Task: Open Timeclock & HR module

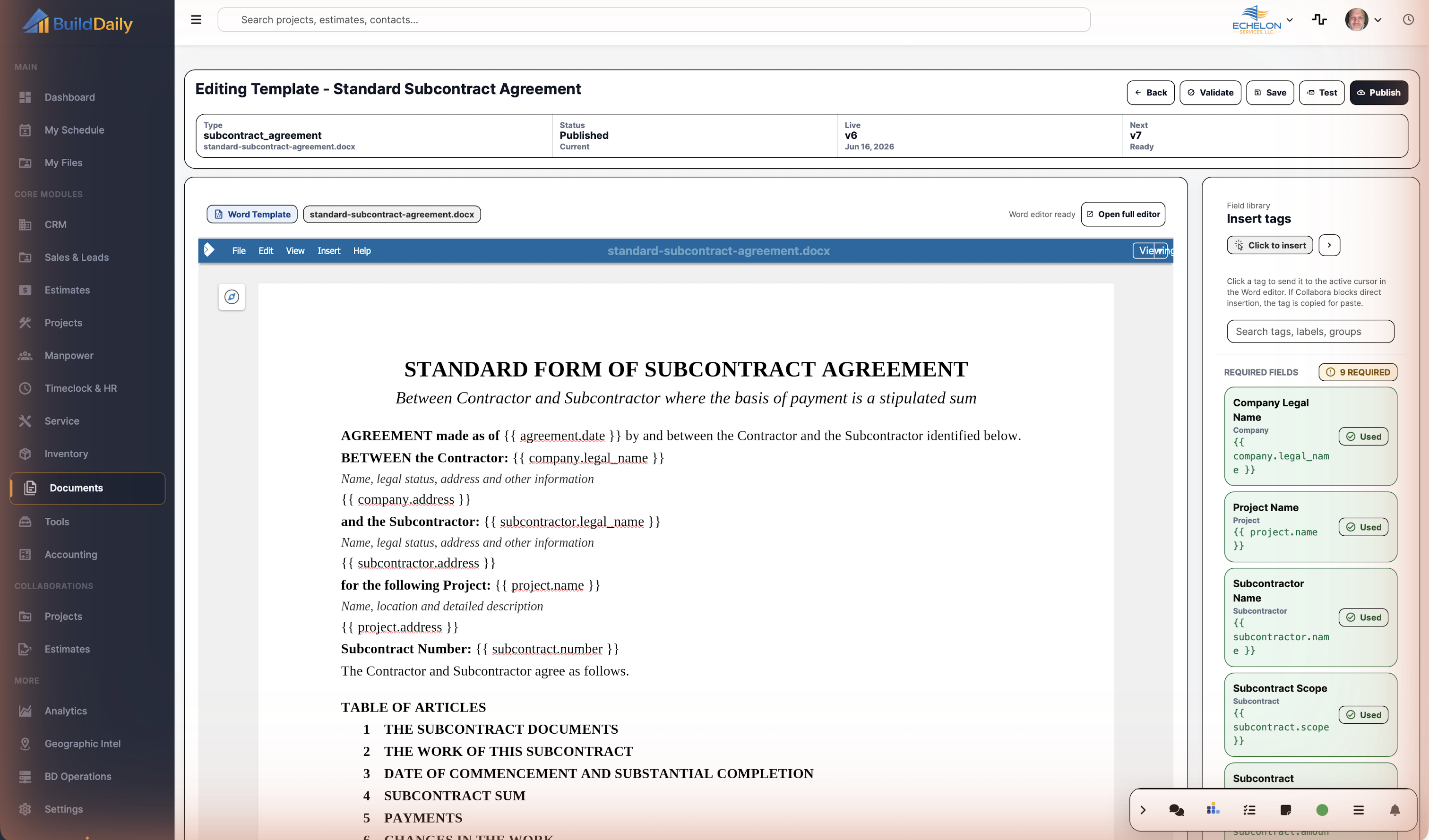Action: (x=87, y=388)
